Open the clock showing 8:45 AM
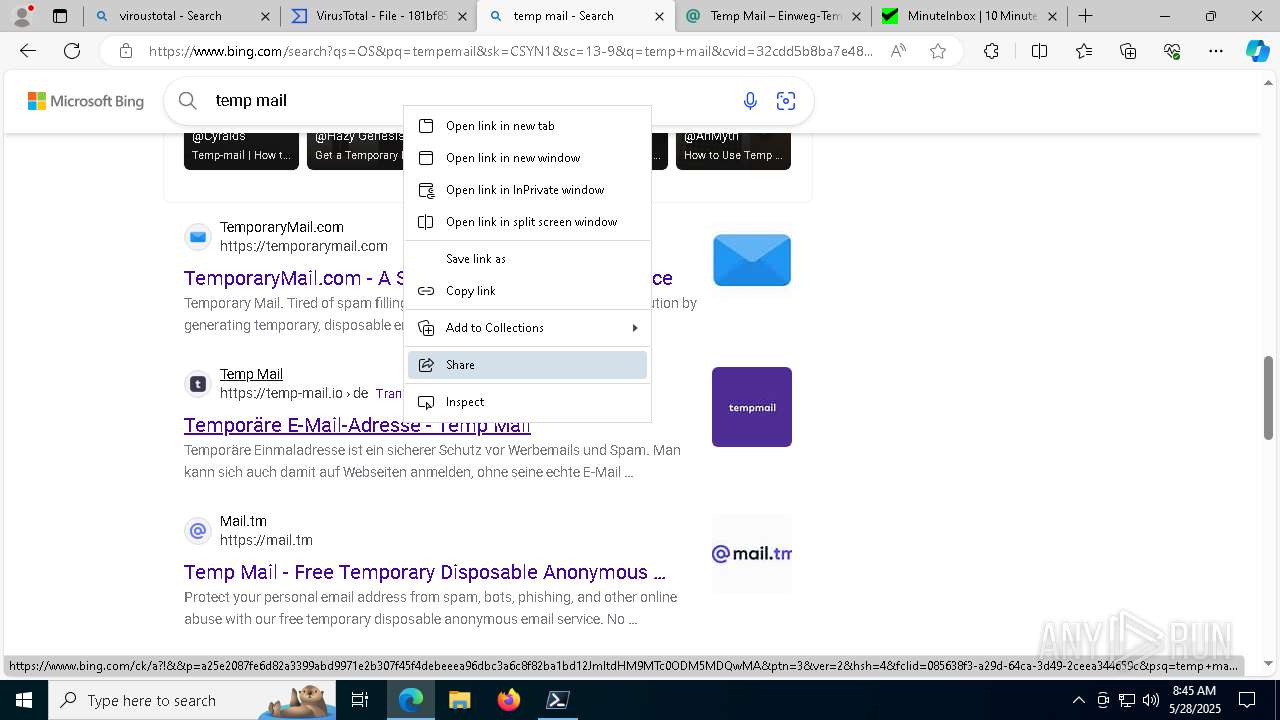The image size is (1280, 720). coord(1194,700)
